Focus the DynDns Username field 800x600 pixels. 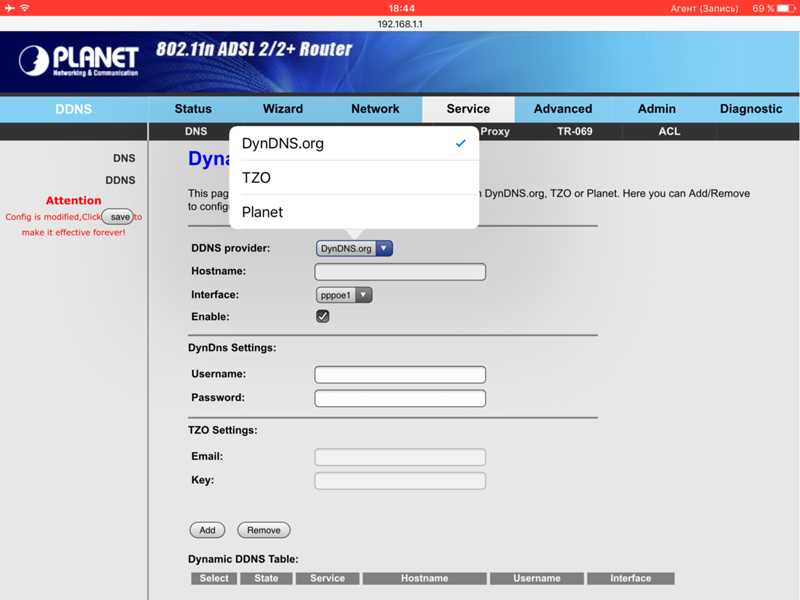(x=400, y=374)
